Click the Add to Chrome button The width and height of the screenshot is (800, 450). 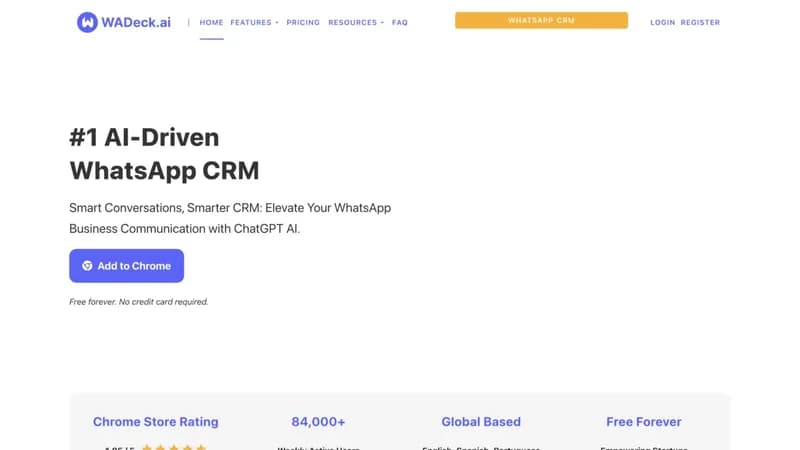coord(127,266)
